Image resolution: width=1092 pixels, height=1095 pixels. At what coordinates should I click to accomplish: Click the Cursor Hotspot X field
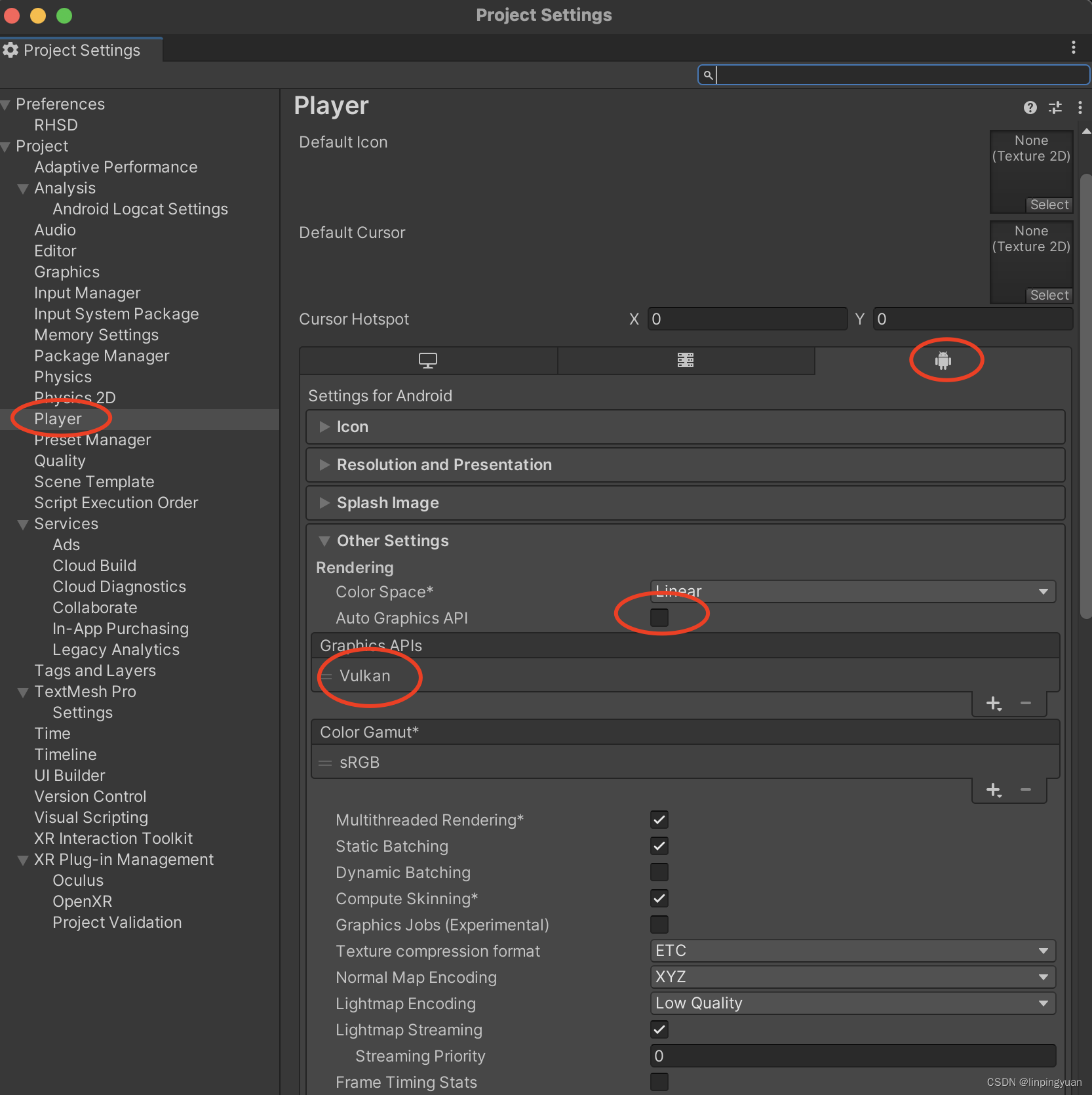(x=747, y=319)
